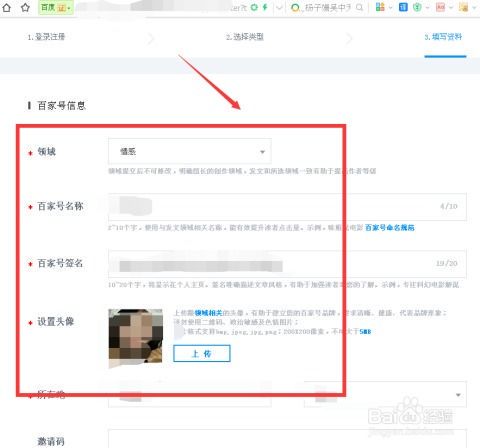
Task: Expand the red extension dropdown arrow
Action: coord(451,8)
